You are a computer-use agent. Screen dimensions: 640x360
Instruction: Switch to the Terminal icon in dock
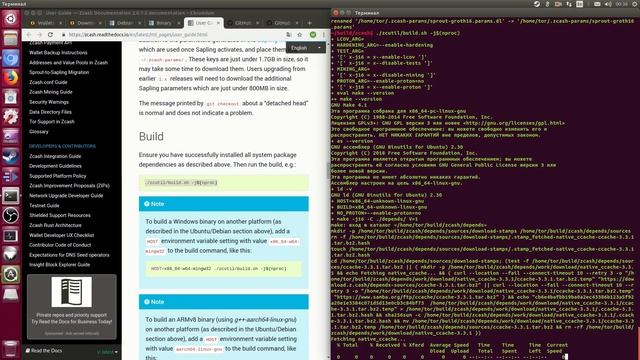point(11,196)
